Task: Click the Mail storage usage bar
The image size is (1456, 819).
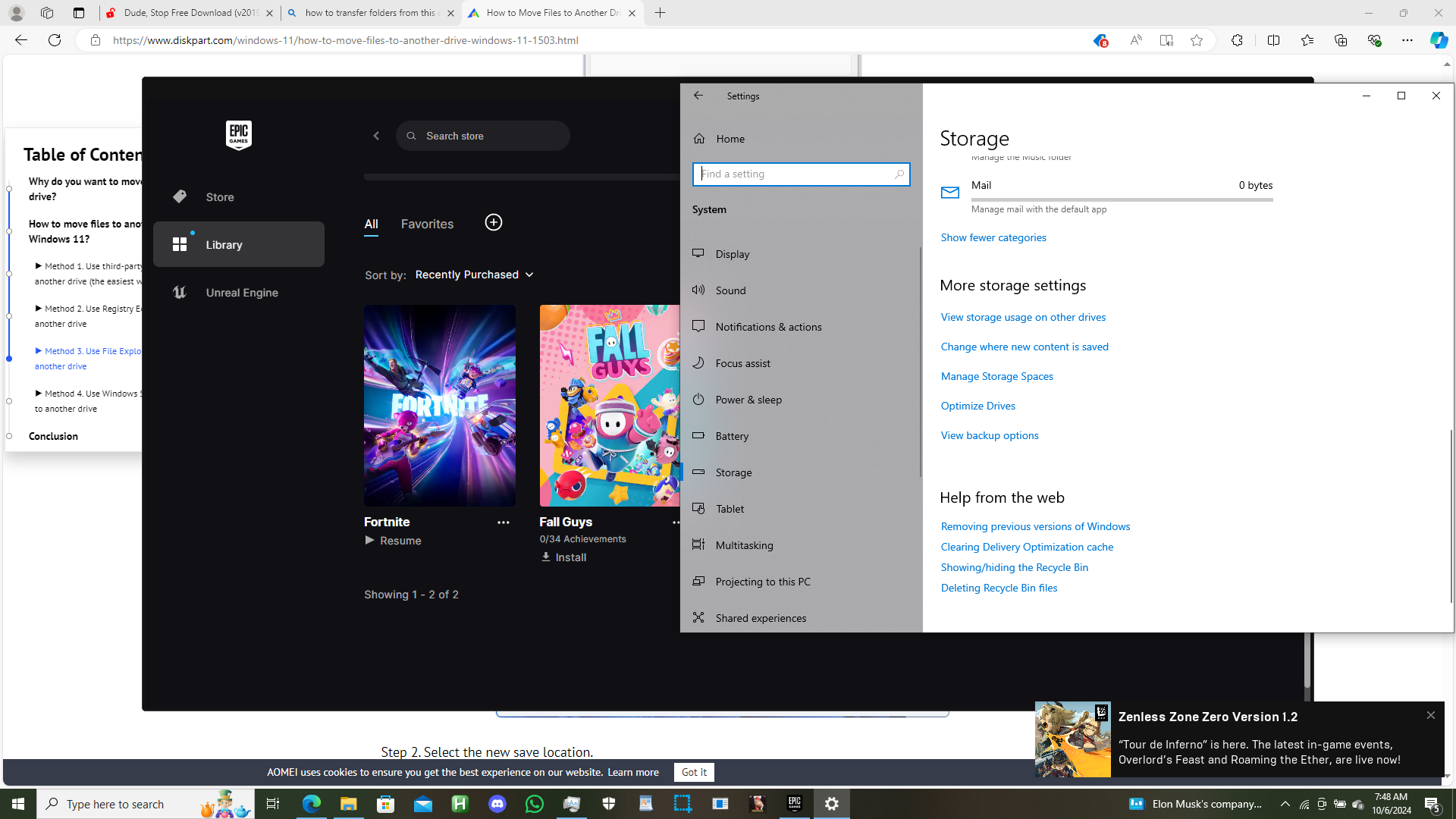Action: (x=1122, y=199)
